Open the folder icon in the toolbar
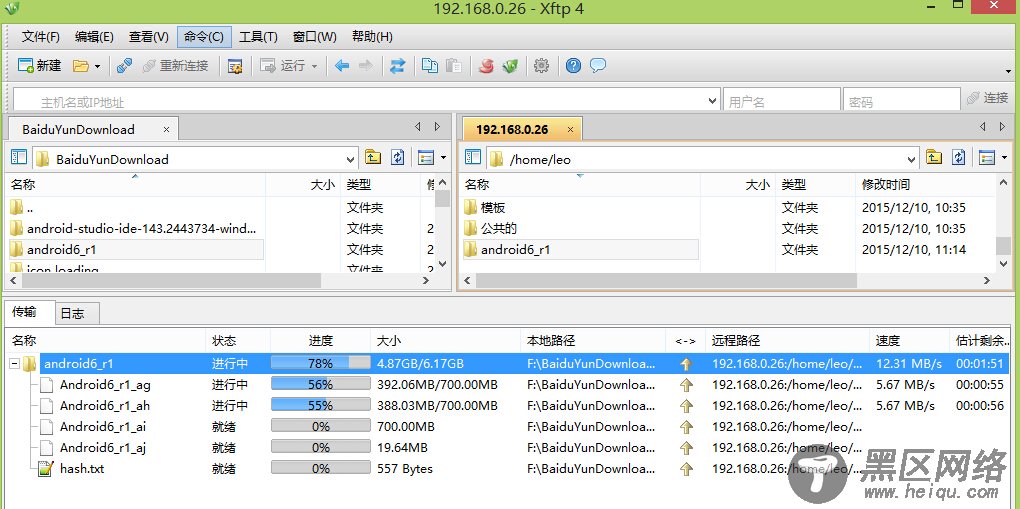Image resolution: width=1020 pixels, height=509 pixels. (x=81, y=66)
